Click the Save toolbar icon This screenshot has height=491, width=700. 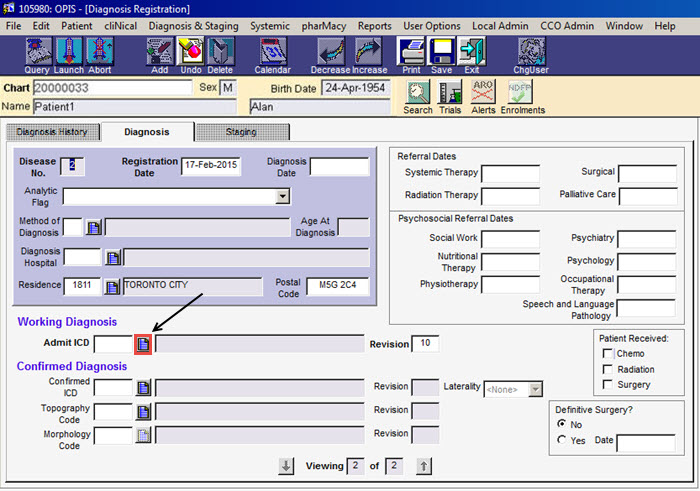441,51
